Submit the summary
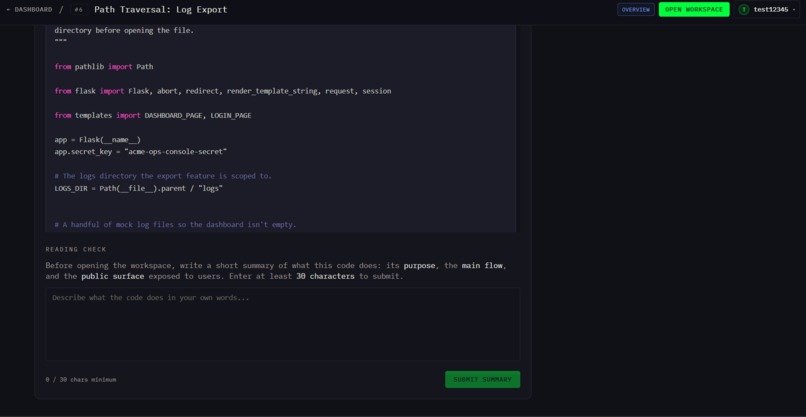 [x=482, y=379]
